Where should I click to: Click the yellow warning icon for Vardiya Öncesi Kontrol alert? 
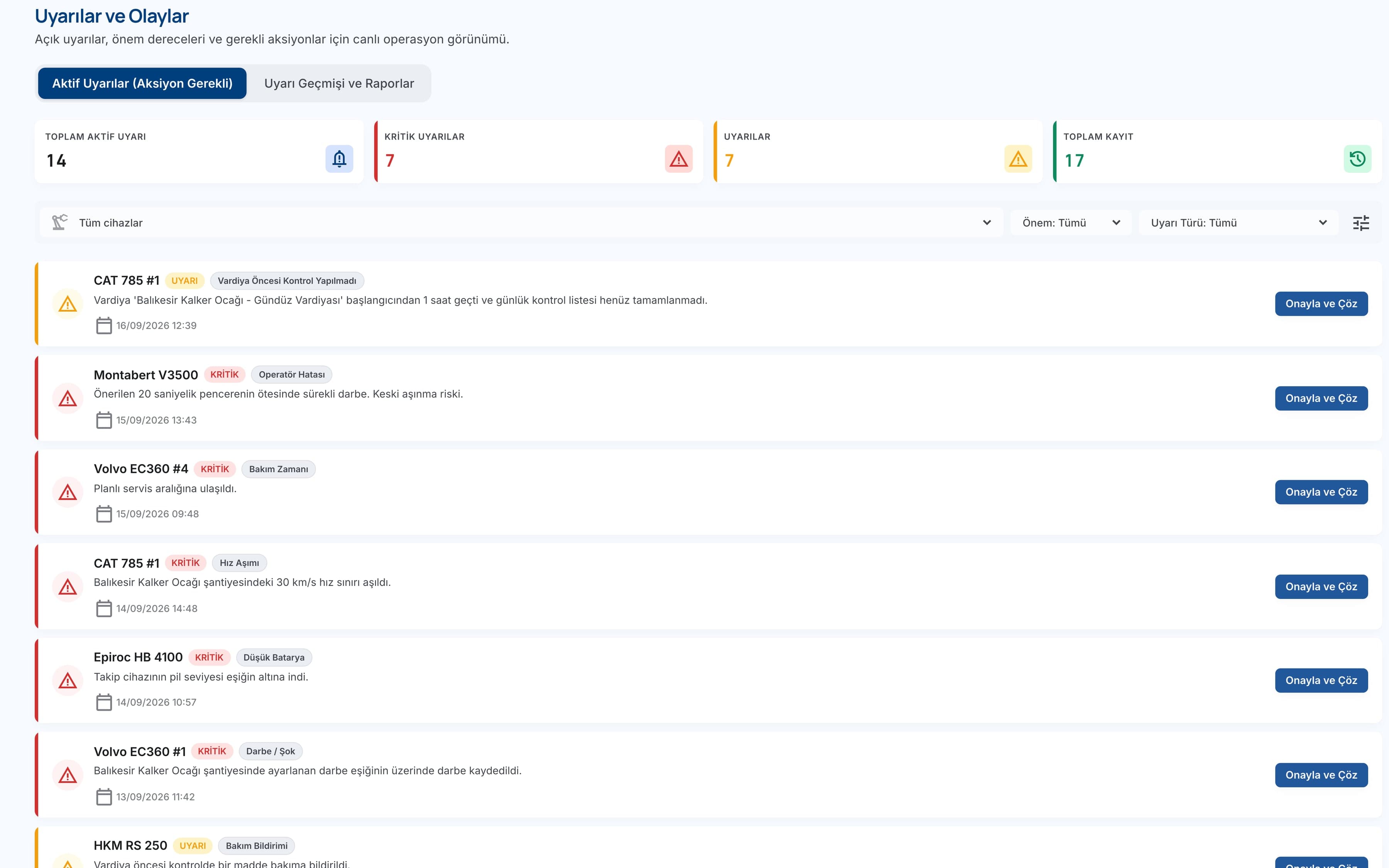click(x=68, y=304)
